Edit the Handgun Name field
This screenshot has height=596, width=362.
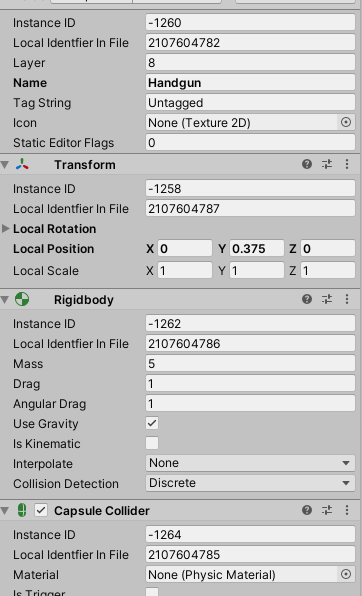pos(250,82)
